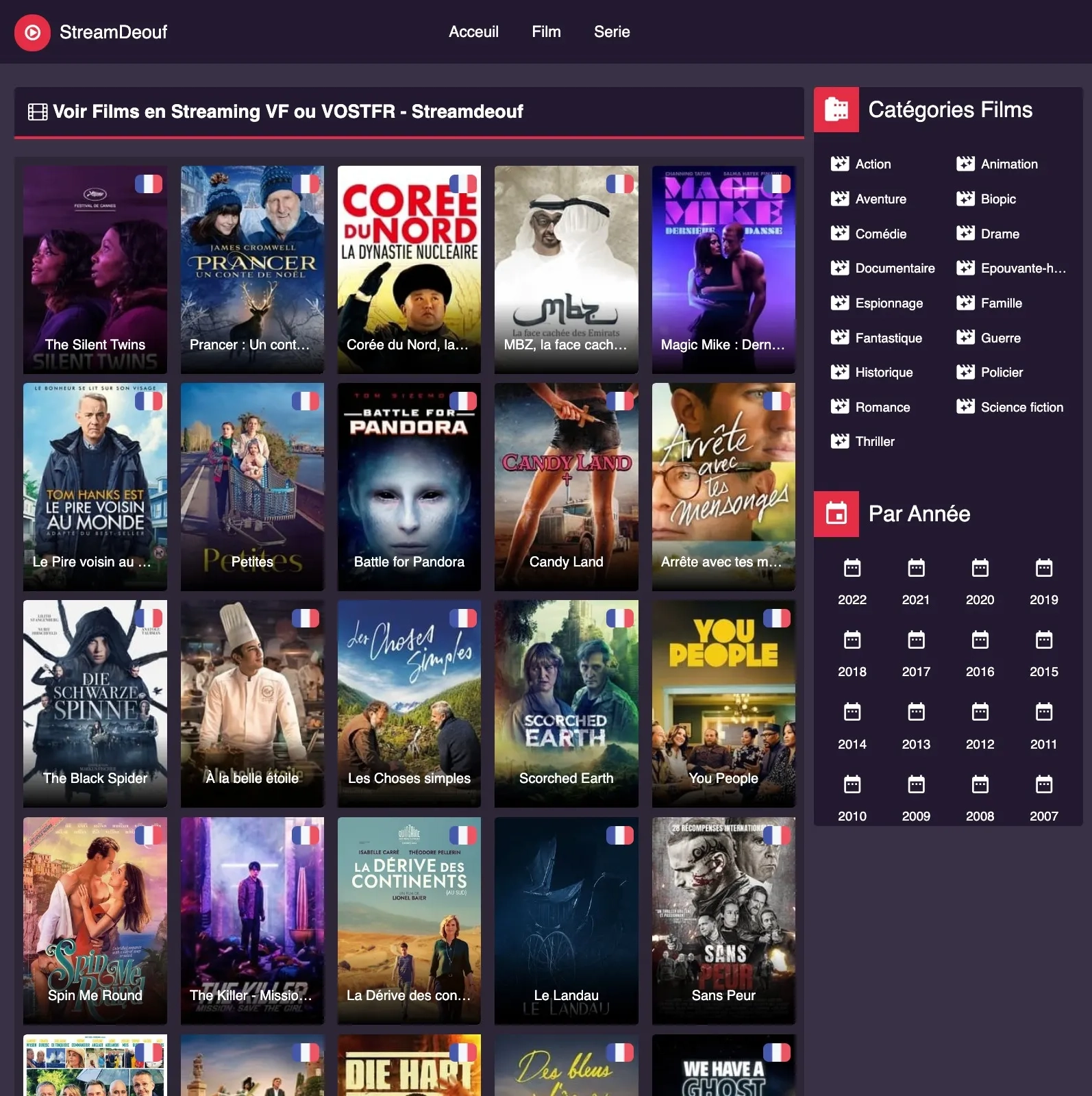1092x1096 pixels.
Task: Select year 2017 label
Action: [x=916, y=672]
